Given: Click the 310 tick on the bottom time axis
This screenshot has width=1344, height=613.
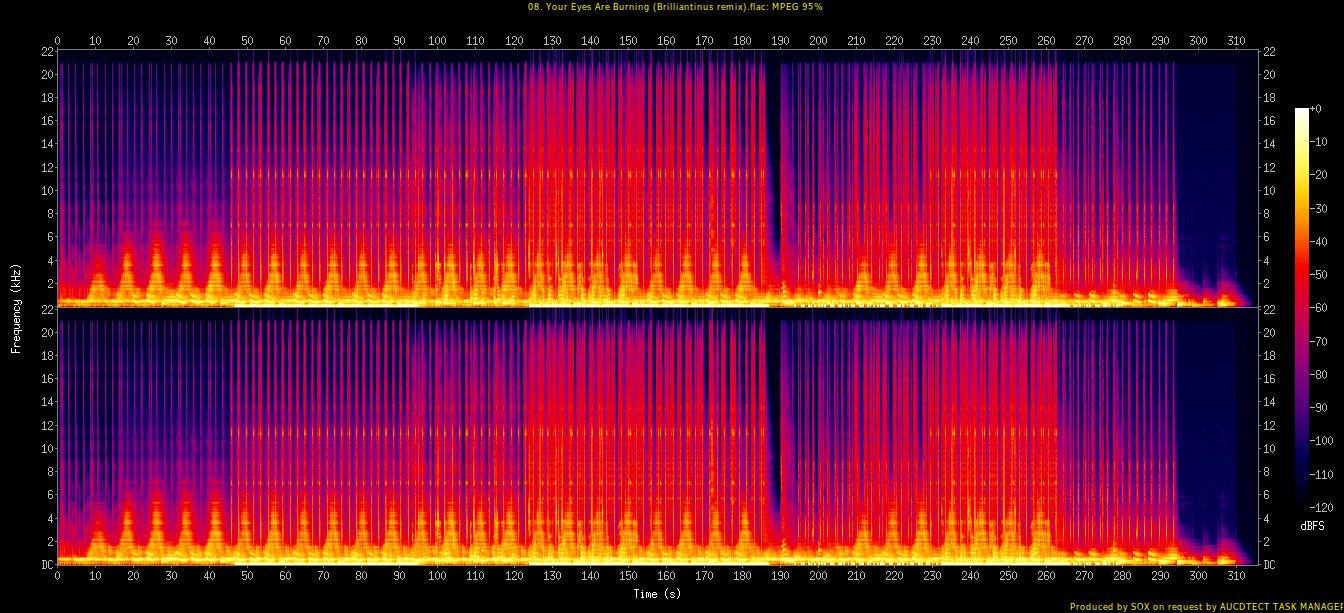Looking at the screenshot, I should (1236, 576).
